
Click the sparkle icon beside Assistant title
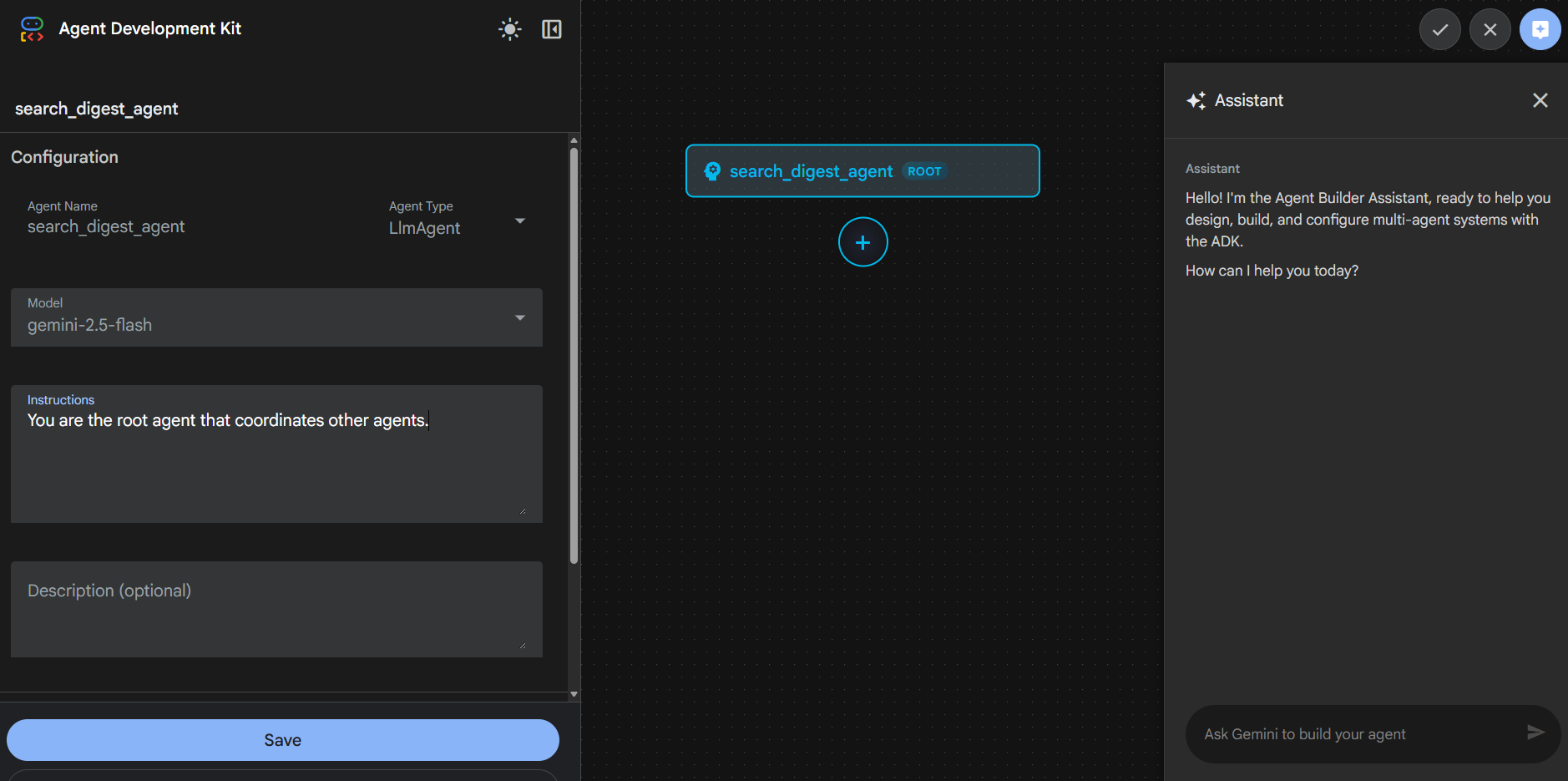pyautogui.click(x=1196, y=101)
